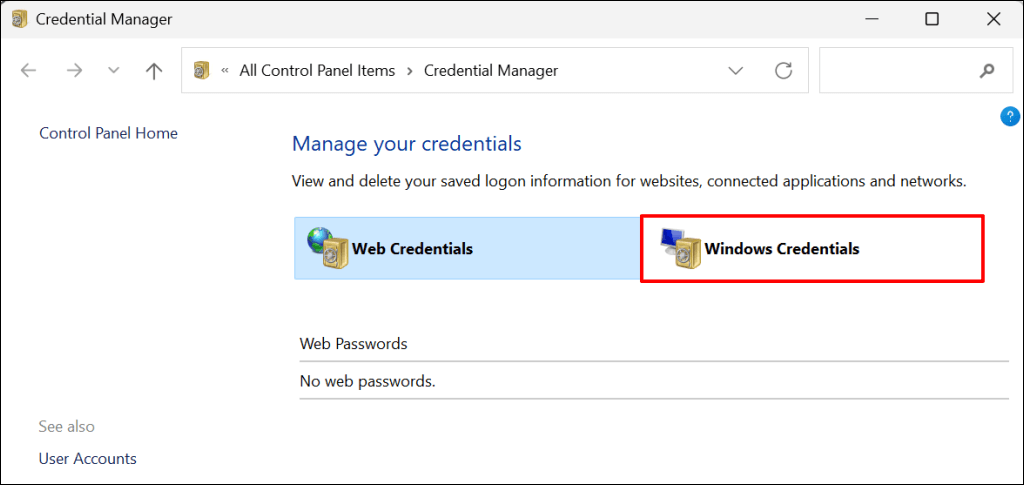
Task: Click the search magnifier icon
Action: (987, 71)
